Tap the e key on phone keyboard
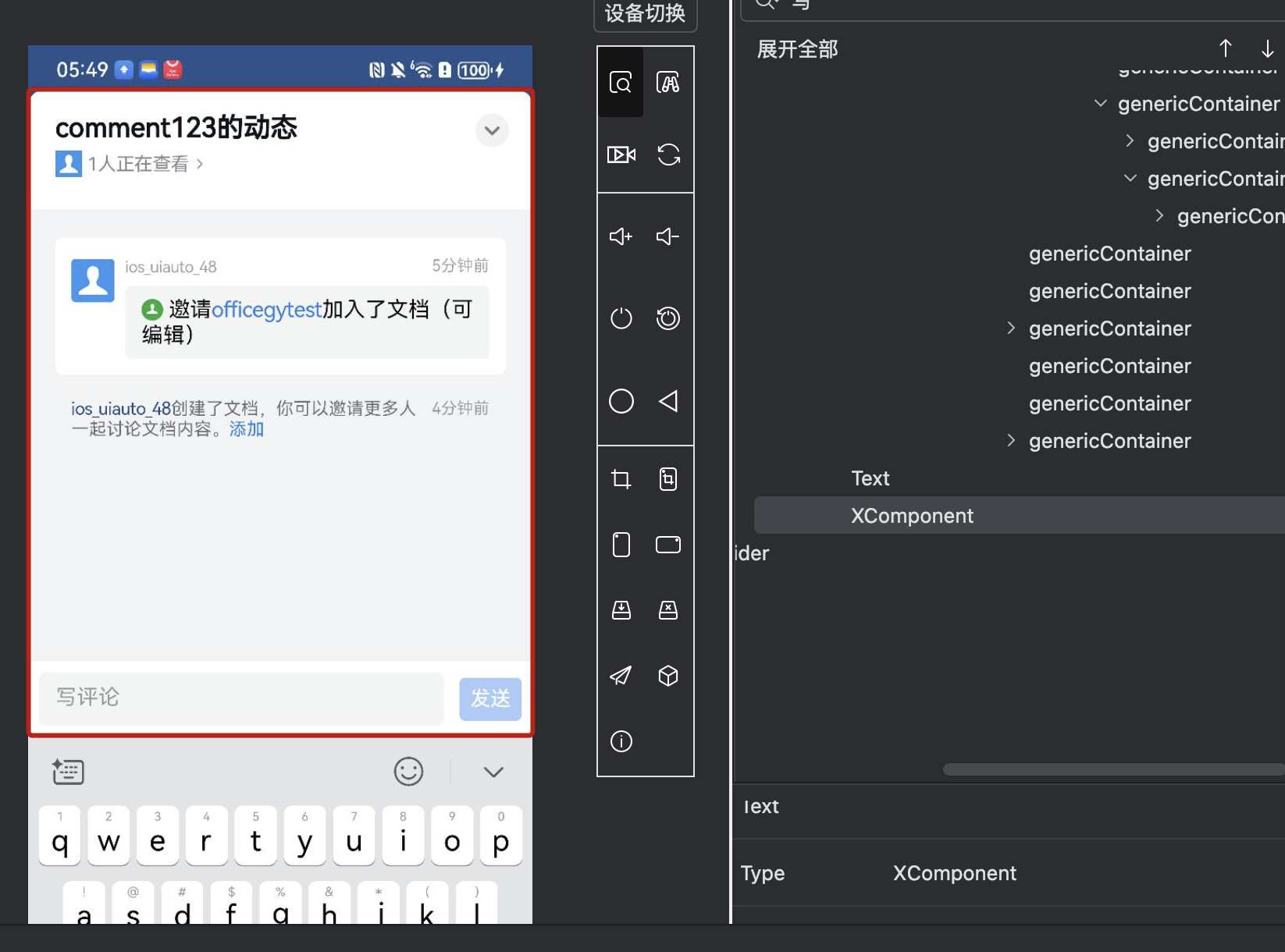Screen dimensions: 1285x952 click(x=158, y=835)
